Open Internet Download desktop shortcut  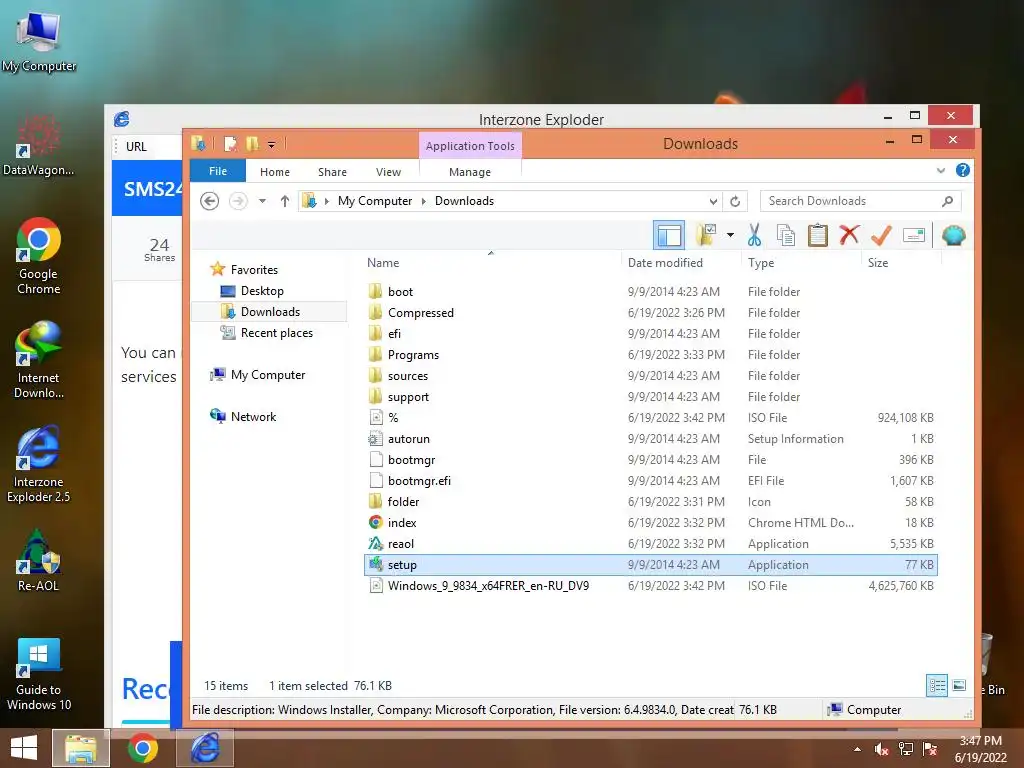38,360
